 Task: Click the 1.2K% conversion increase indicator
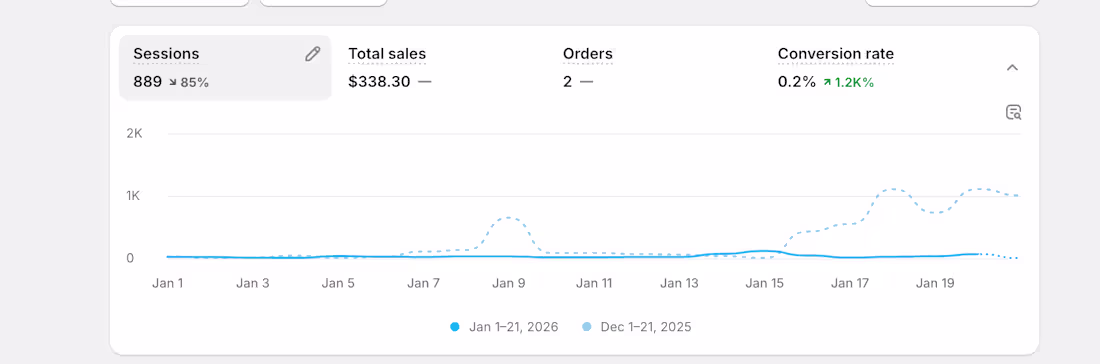coord(849,83)
